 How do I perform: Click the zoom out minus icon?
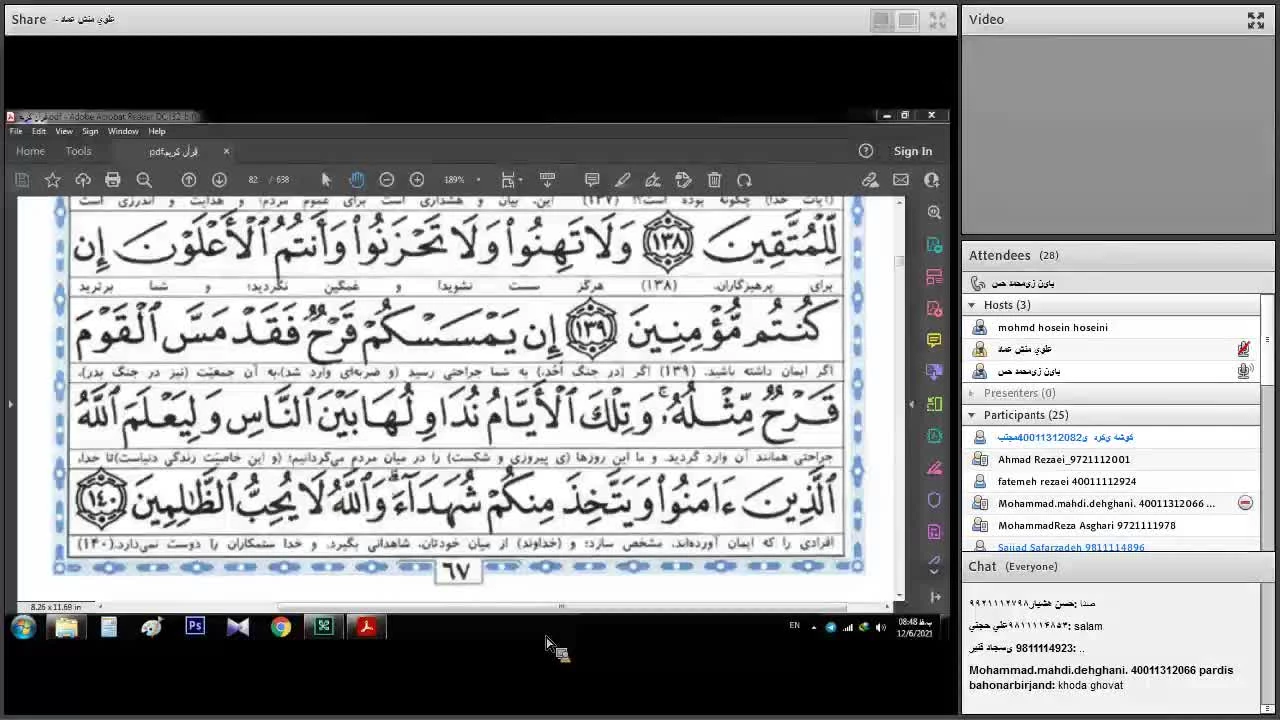pos(387,180)
